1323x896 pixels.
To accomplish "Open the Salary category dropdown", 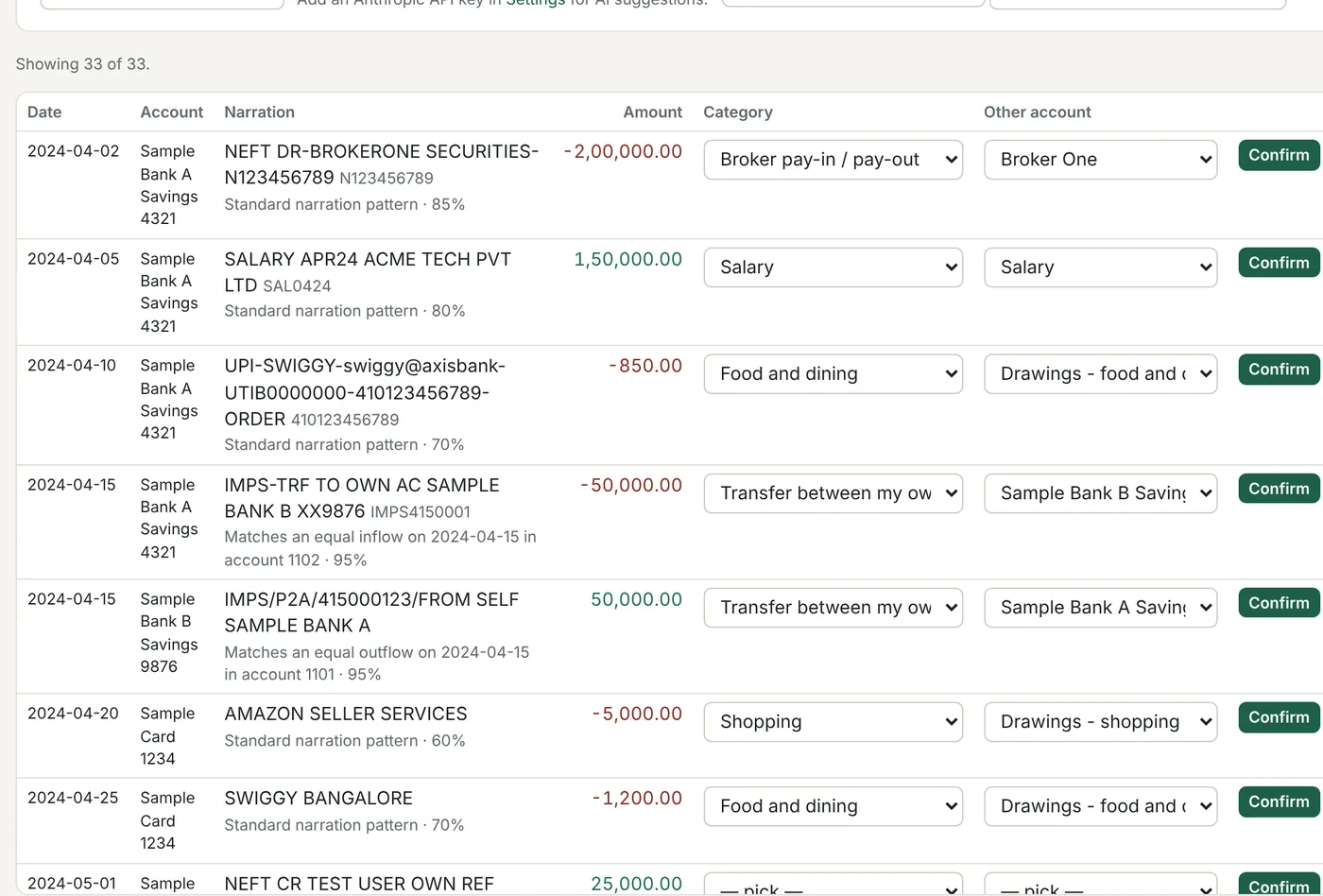I will [x=833, y=267].
